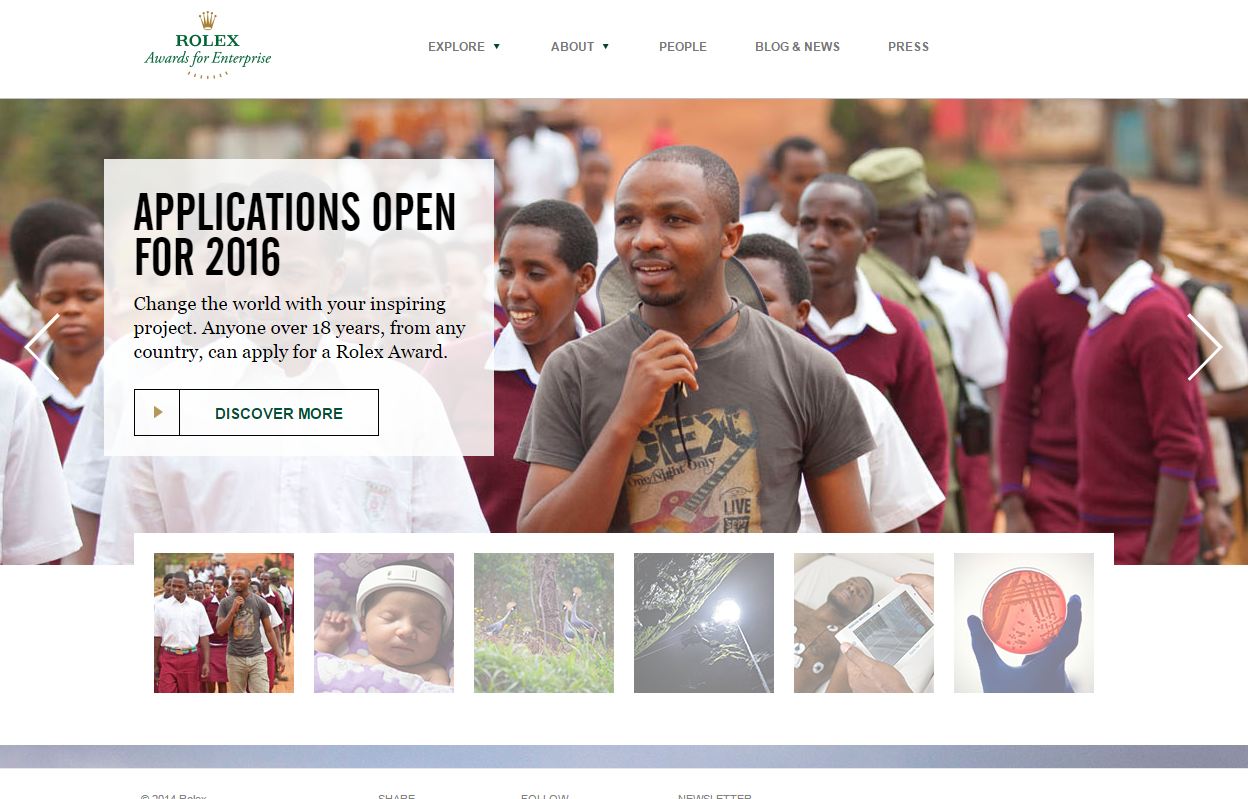
Task: Advance to the next slide with right arrow
Action: 1204,347
